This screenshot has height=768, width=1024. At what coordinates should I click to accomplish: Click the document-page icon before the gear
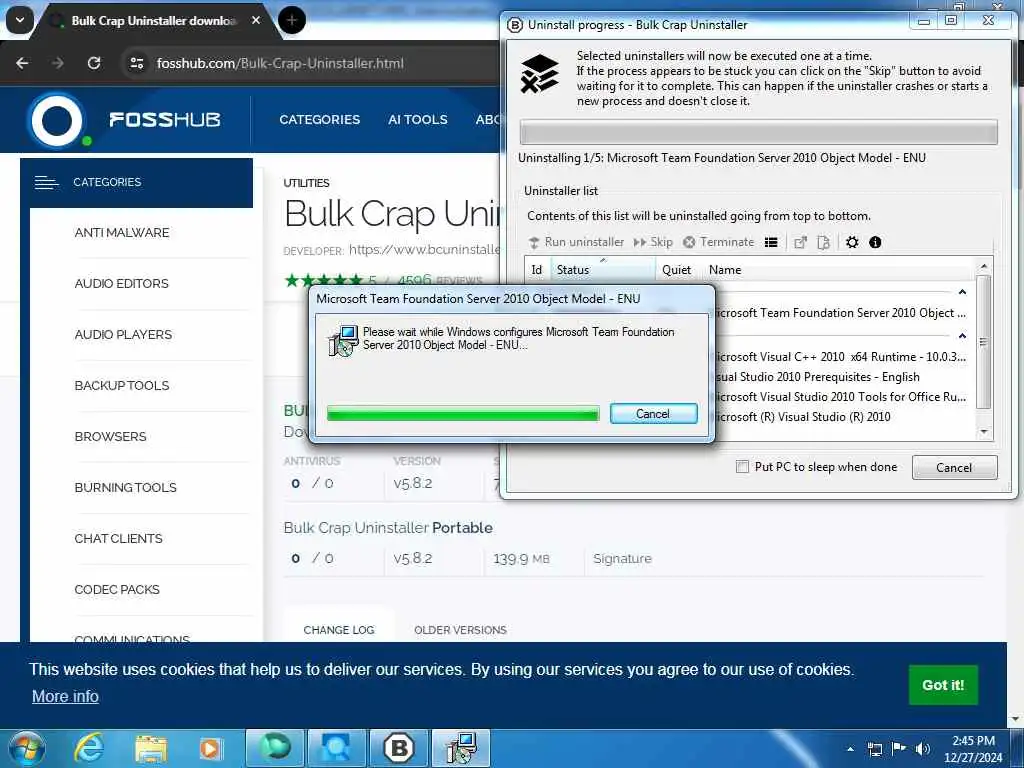click(x=824, y=242)
